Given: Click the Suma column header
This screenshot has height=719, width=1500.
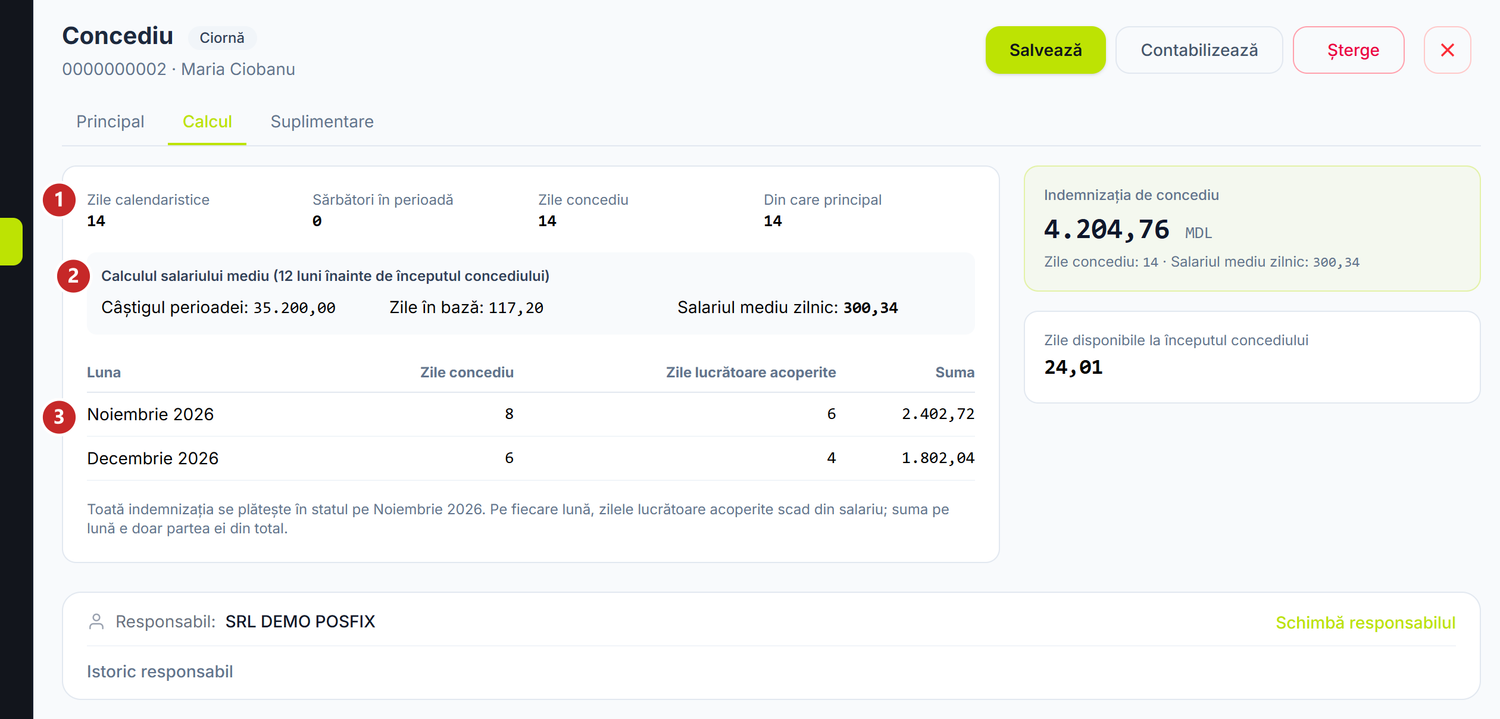Looking at the screenshot, I should [955, 372].
